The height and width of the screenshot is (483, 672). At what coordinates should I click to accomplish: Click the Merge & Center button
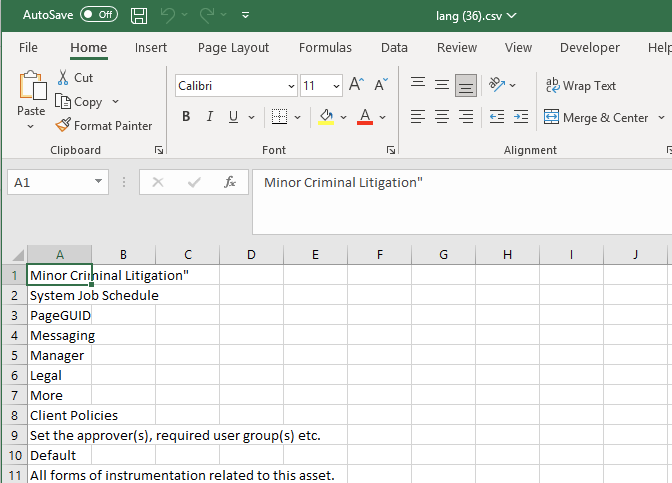[x=596, y=117]
